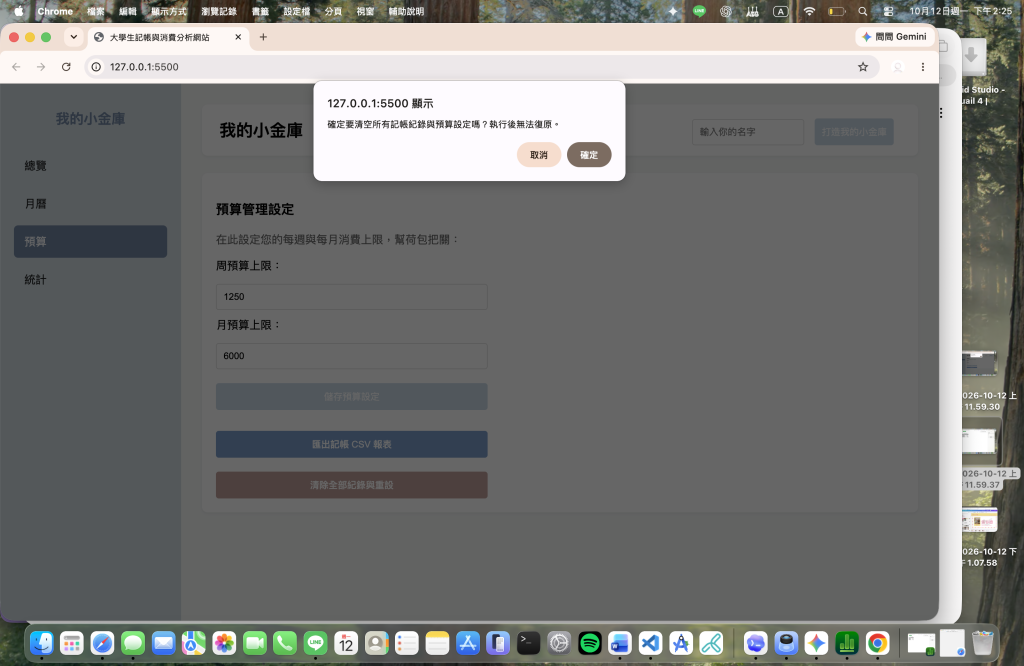Viewport: 1024px width, 666px height.
Task: Click the battery status icon
Action: click(837, 11)
